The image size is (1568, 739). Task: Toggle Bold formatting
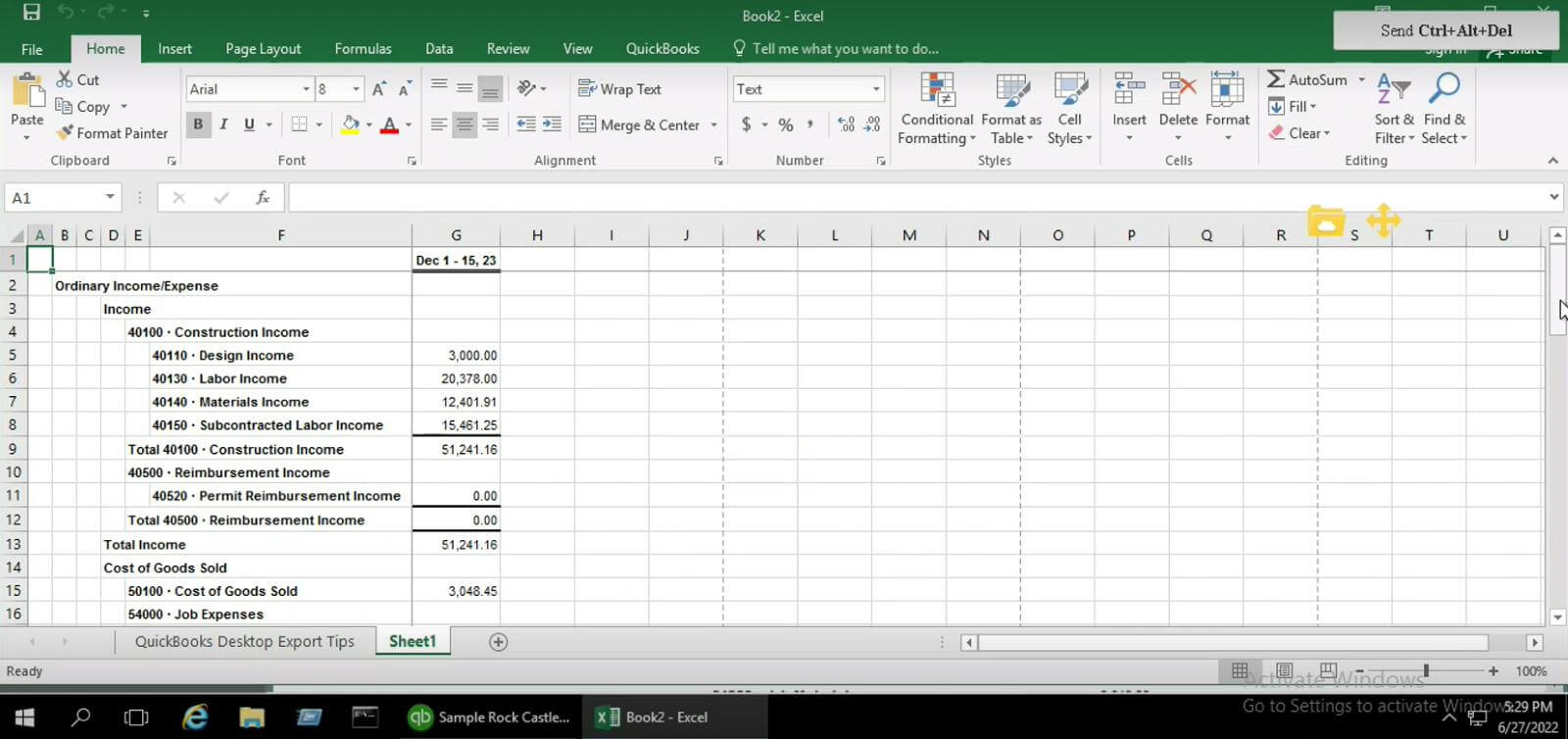(198, 124)
